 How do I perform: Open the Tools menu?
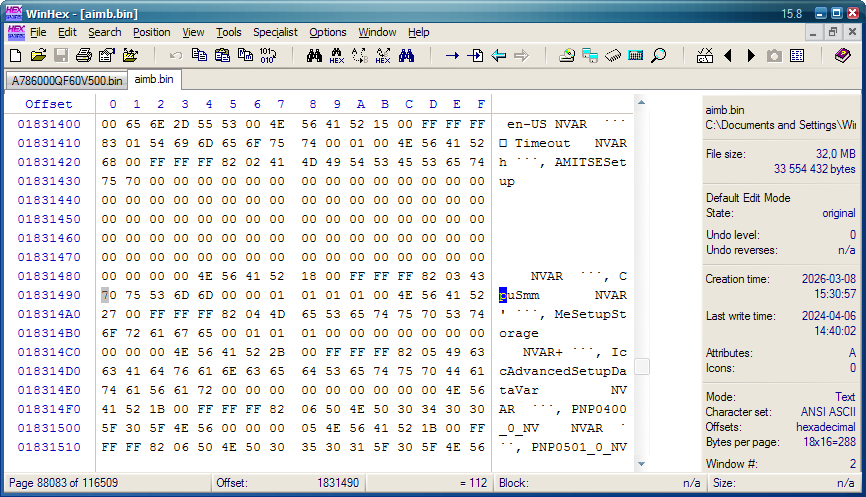[x=229, y=32]
